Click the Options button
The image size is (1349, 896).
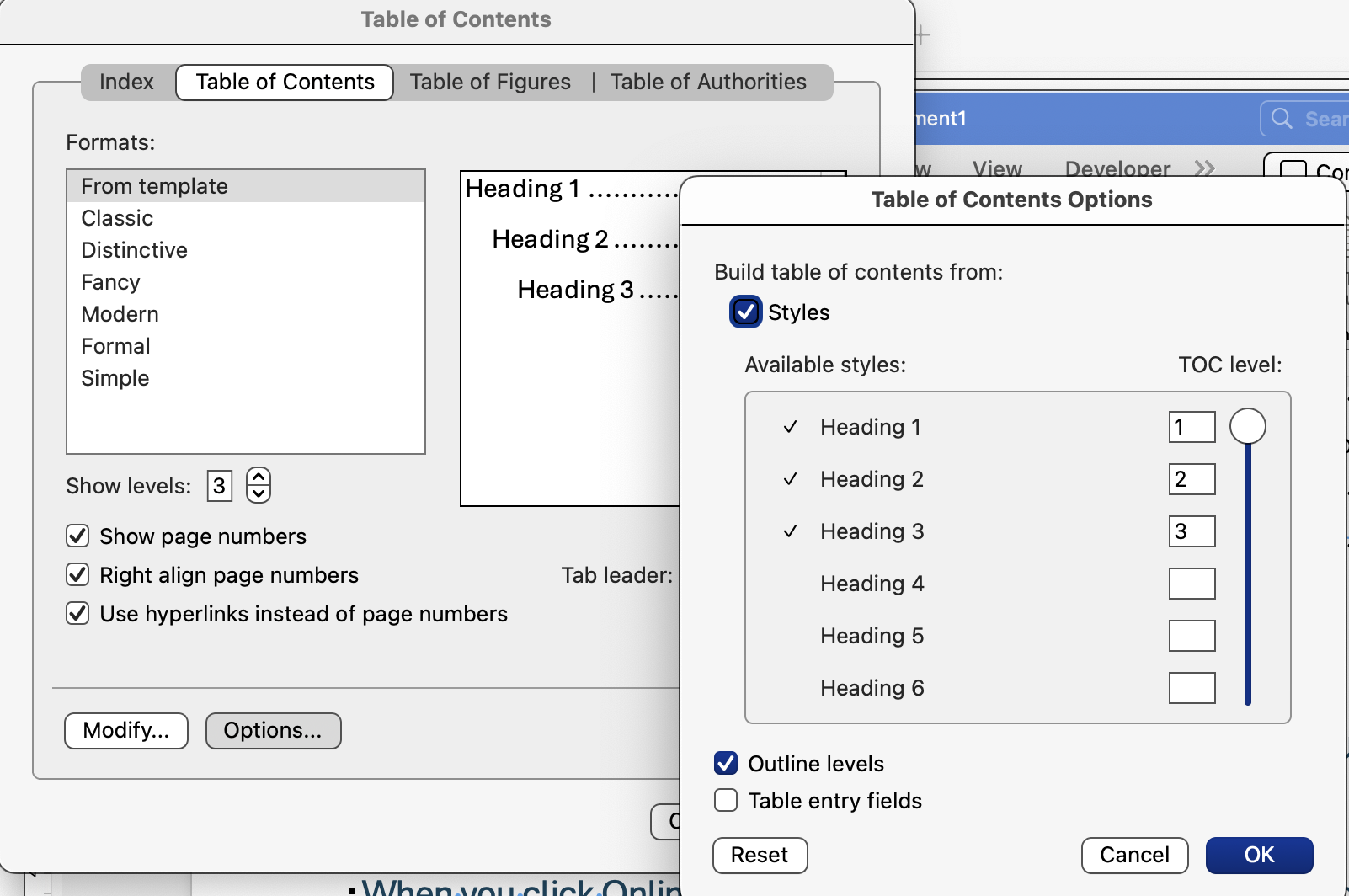(x=272, y=731)
